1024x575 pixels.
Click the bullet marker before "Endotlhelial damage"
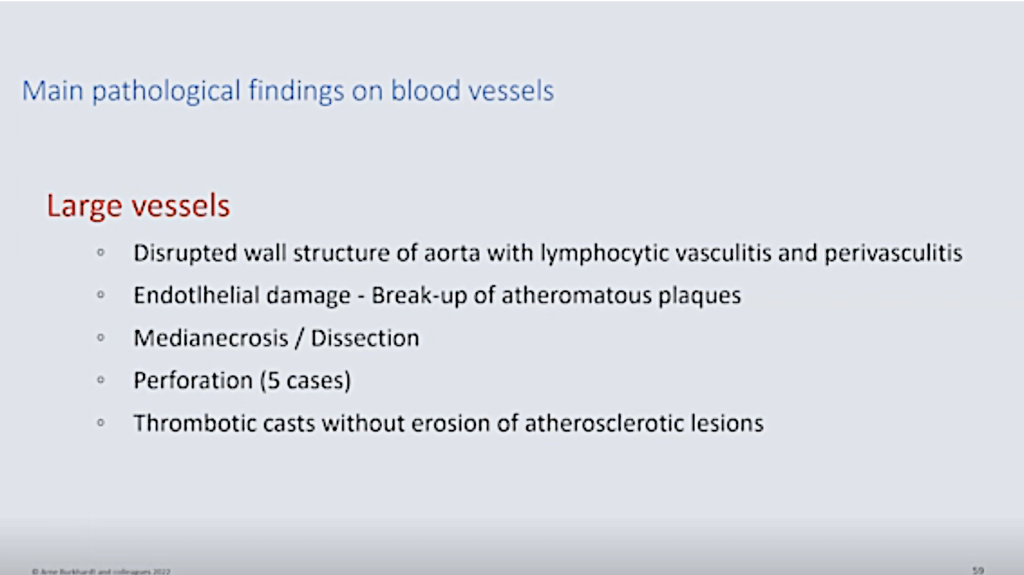101,296
